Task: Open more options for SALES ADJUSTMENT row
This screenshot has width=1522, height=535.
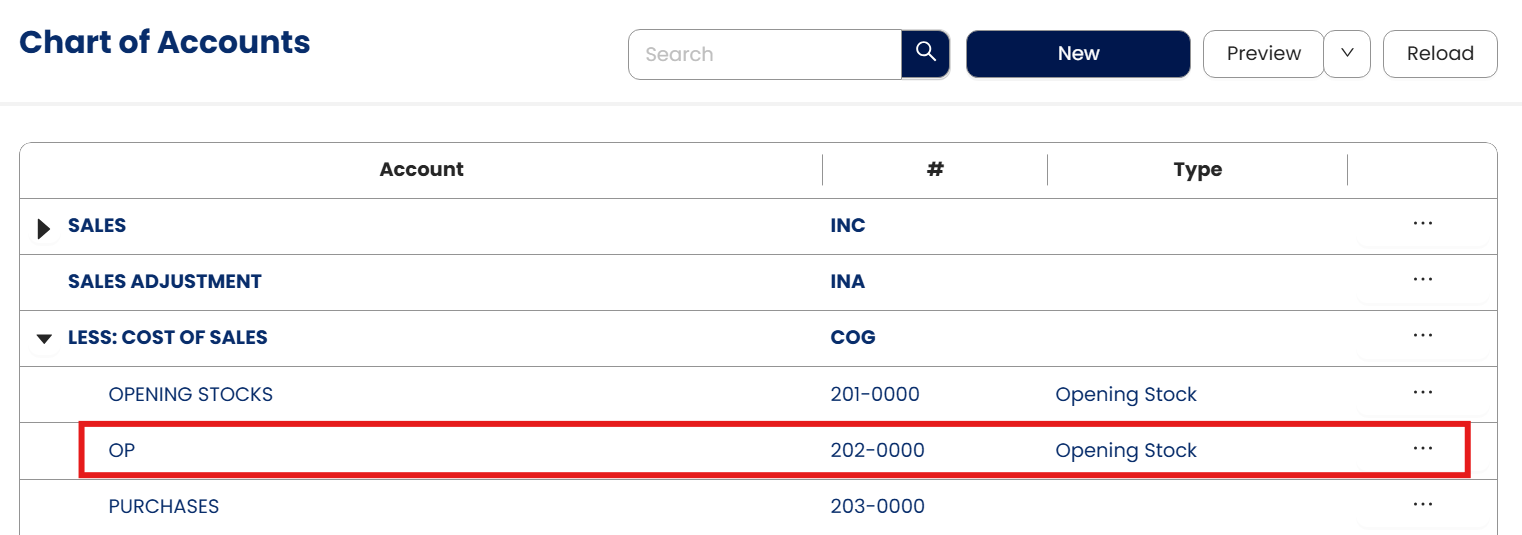Action: pyautogui.click(x=1422, y=280)
